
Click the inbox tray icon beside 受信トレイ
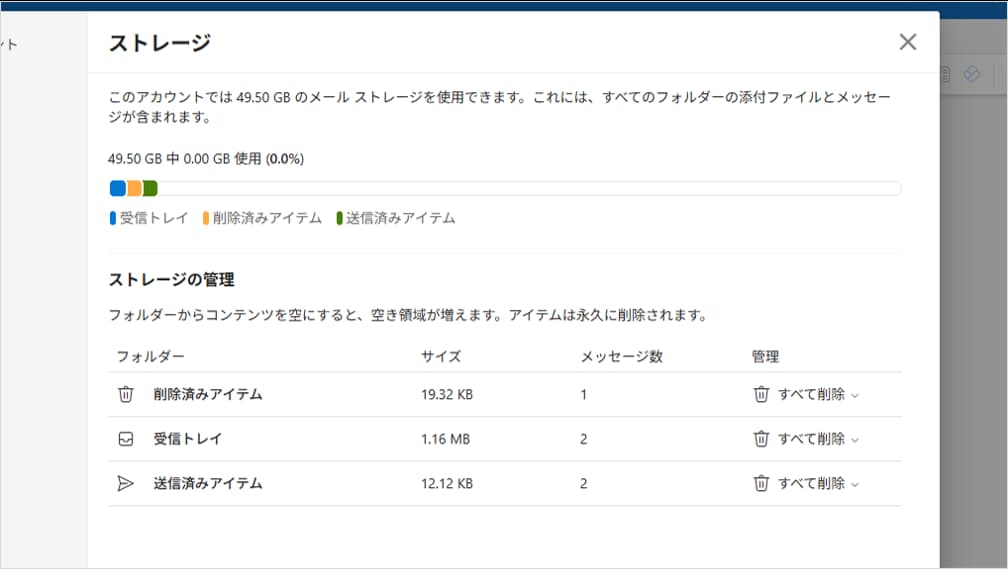(x=126, y=439)
